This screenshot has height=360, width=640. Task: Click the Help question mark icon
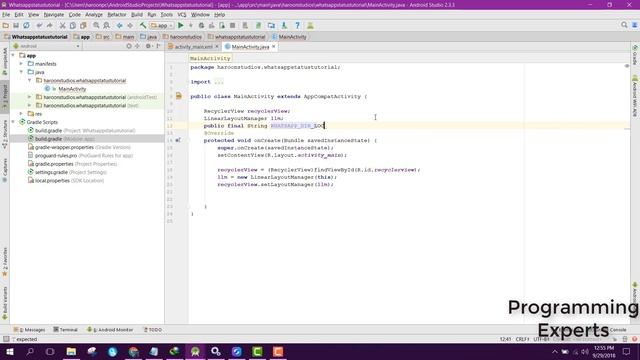tap(297, 25)
